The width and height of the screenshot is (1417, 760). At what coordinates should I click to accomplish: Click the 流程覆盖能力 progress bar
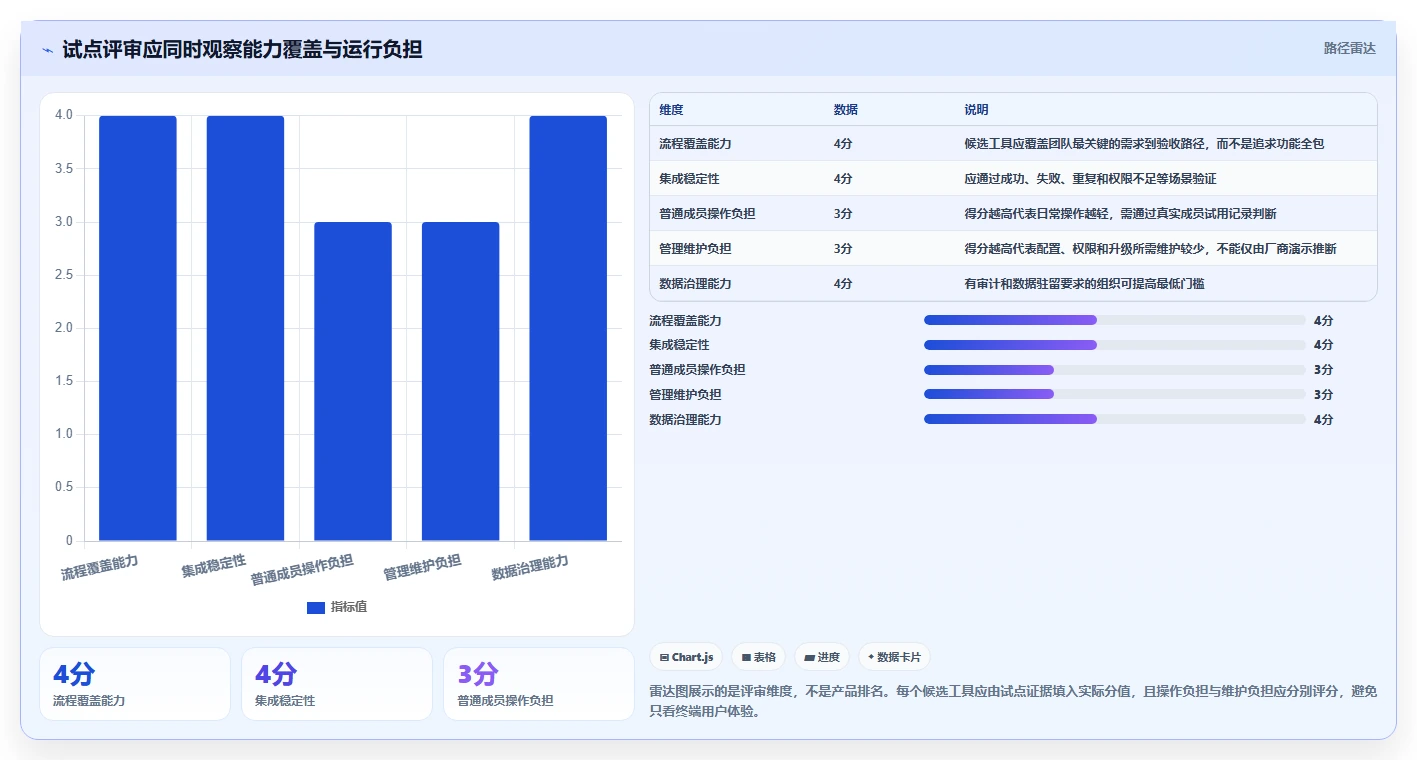1115,320
